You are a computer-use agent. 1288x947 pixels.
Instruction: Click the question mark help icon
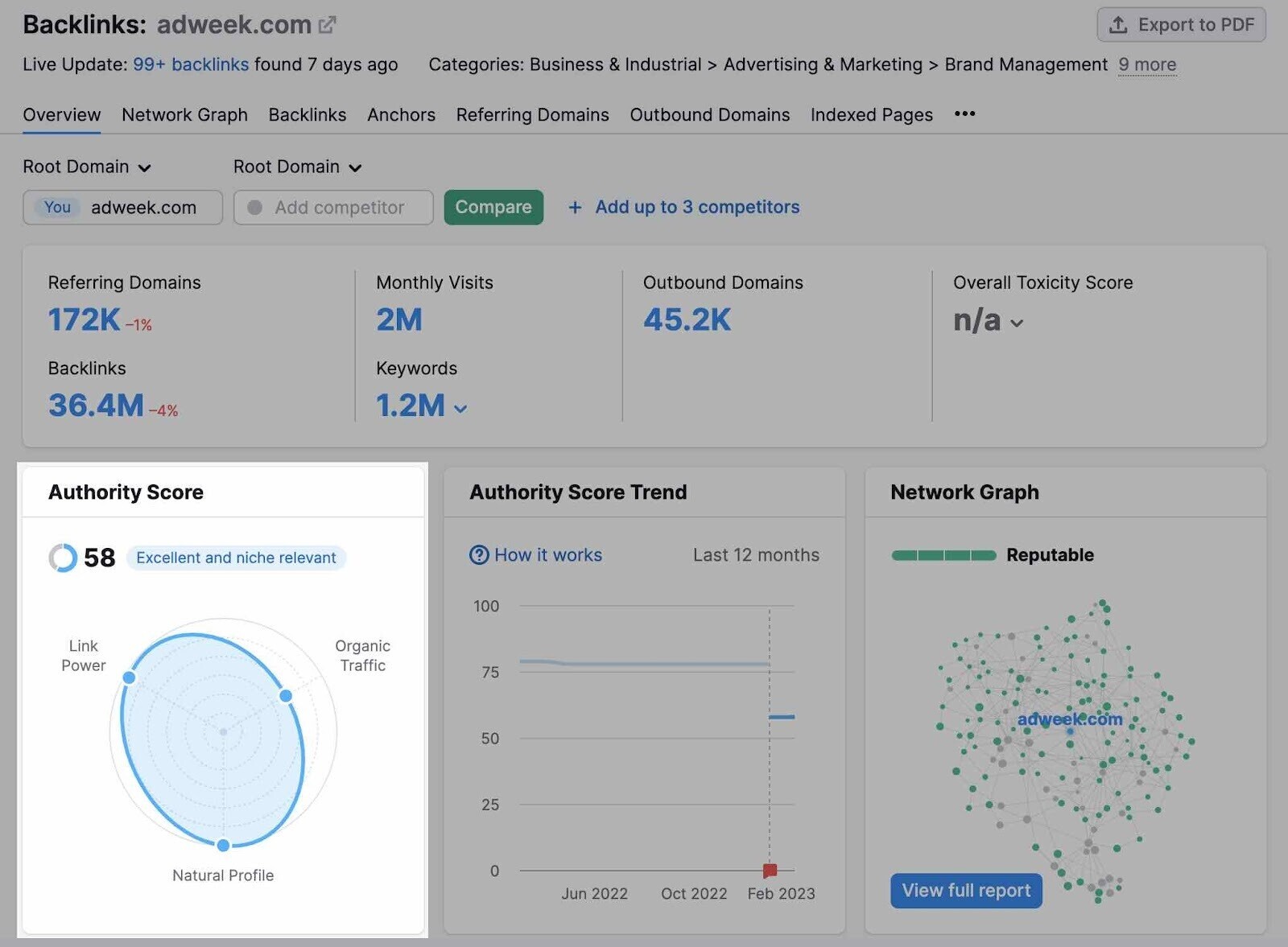coord(479,555)
